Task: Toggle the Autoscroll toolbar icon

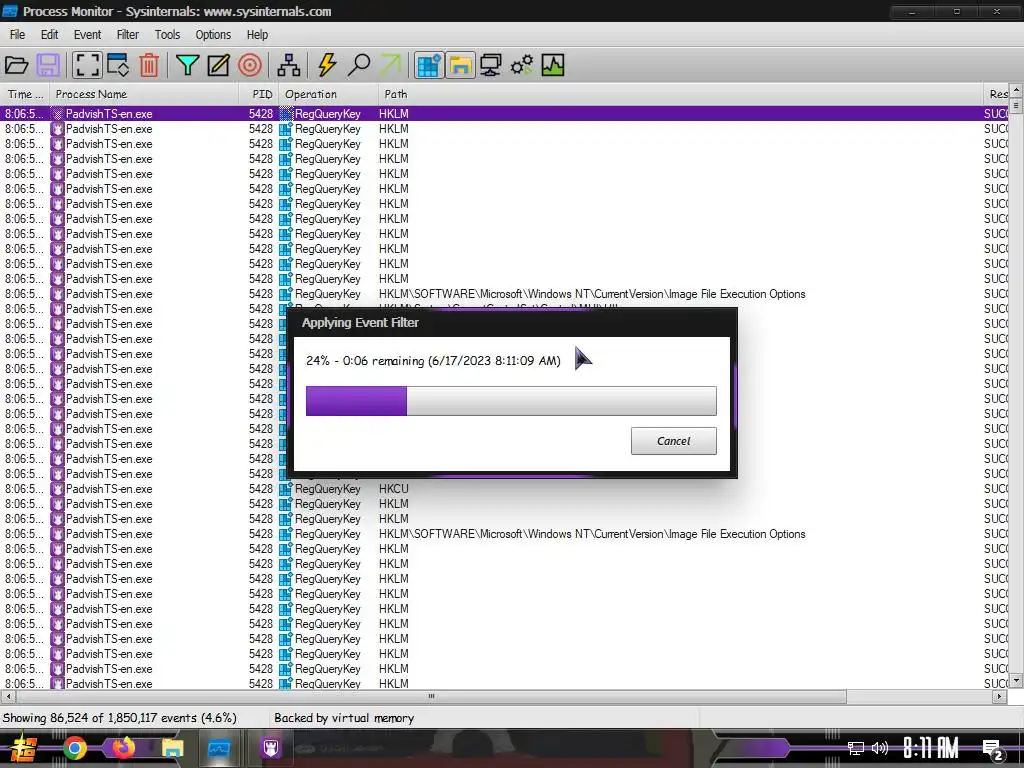Action: (x=118, y=65)
